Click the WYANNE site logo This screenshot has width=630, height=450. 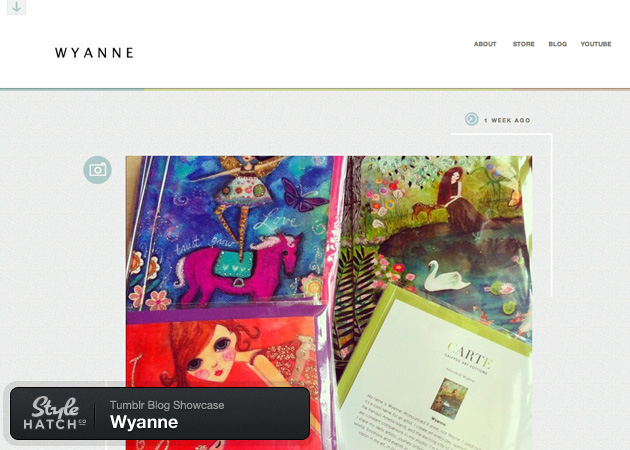94,53
